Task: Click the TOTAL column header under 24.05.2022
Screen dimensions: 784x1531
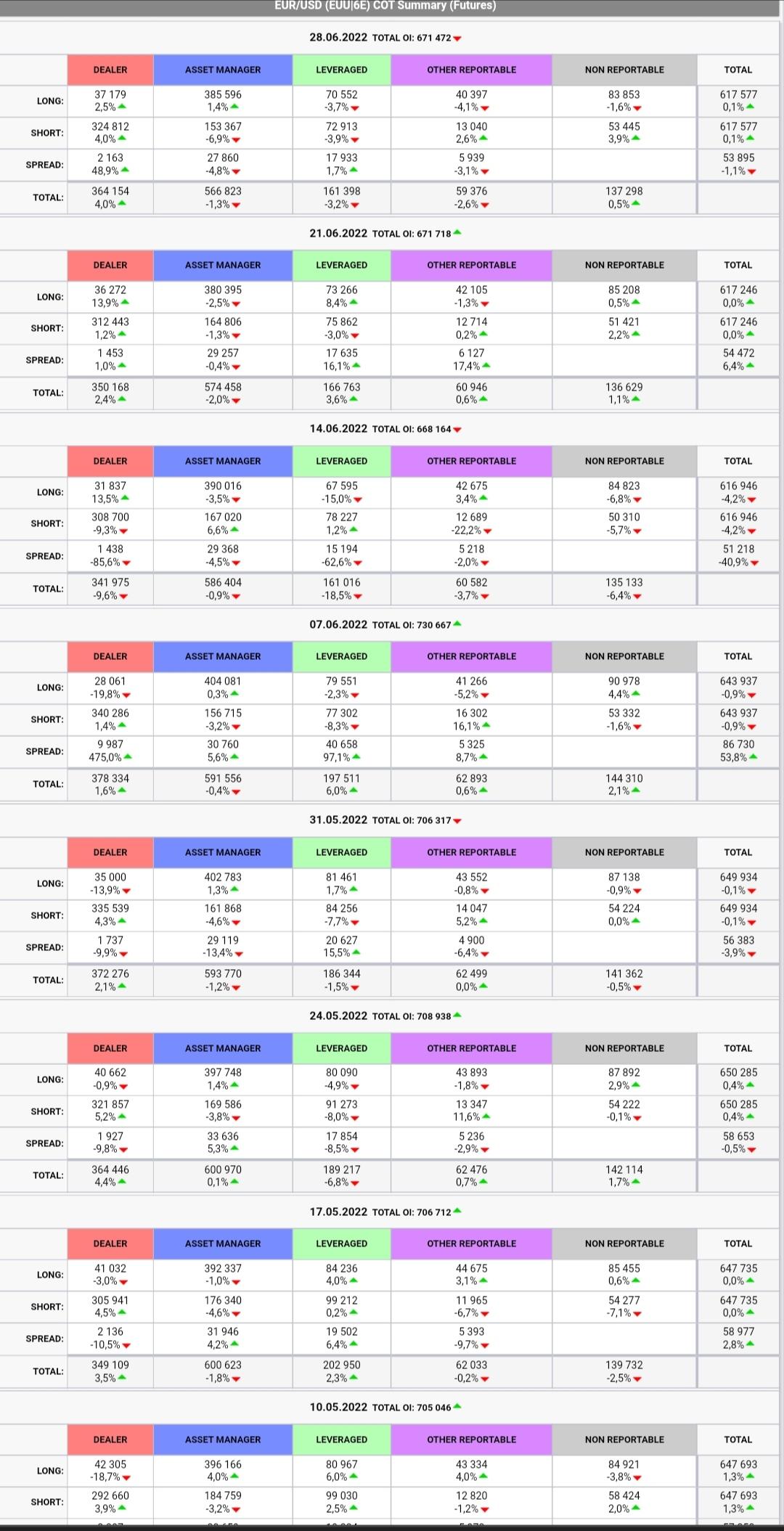Action: [x=738, y=1048]
